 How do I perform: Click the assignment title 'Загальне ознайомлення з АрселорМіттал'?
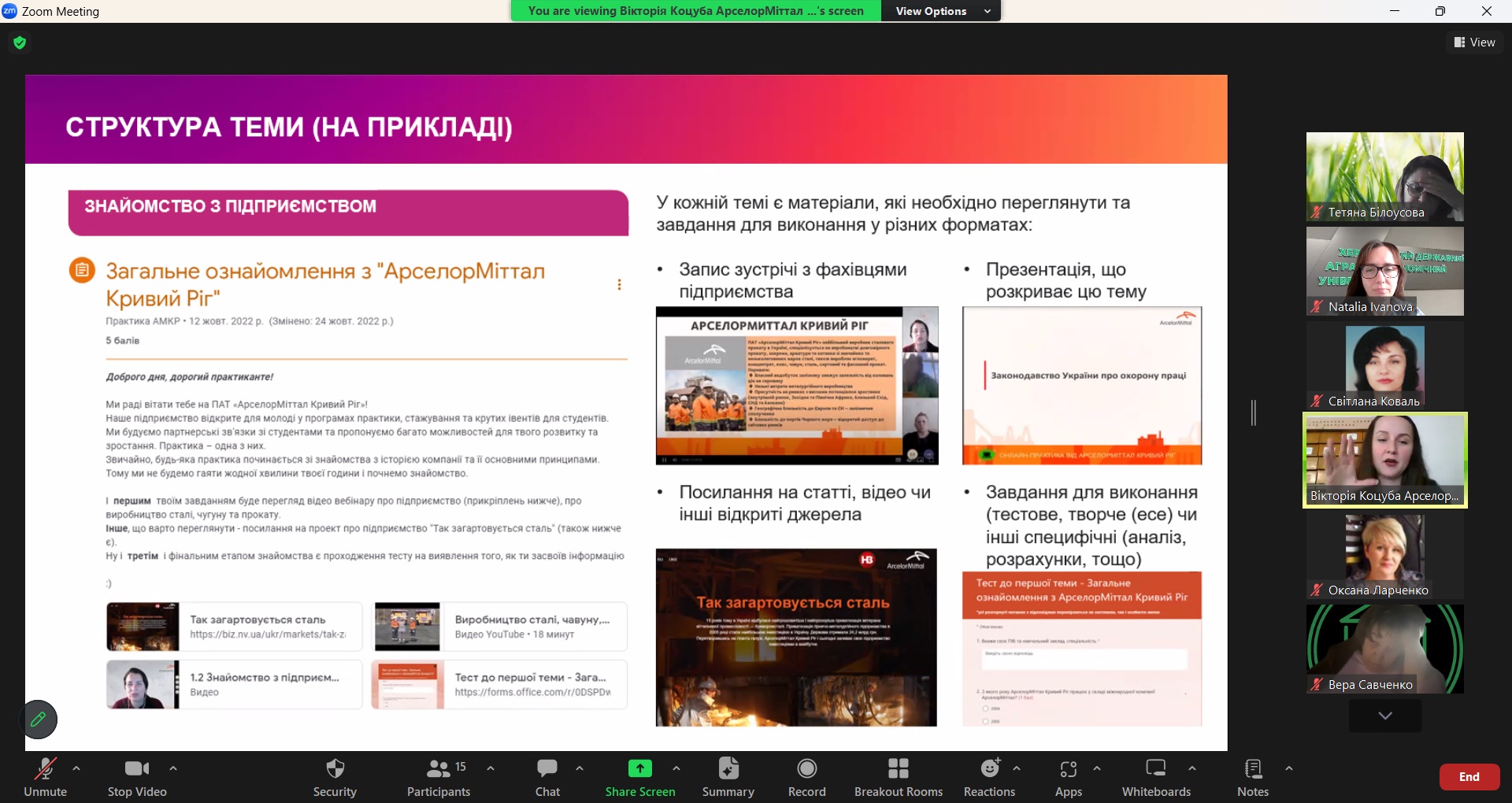(325, 284)
